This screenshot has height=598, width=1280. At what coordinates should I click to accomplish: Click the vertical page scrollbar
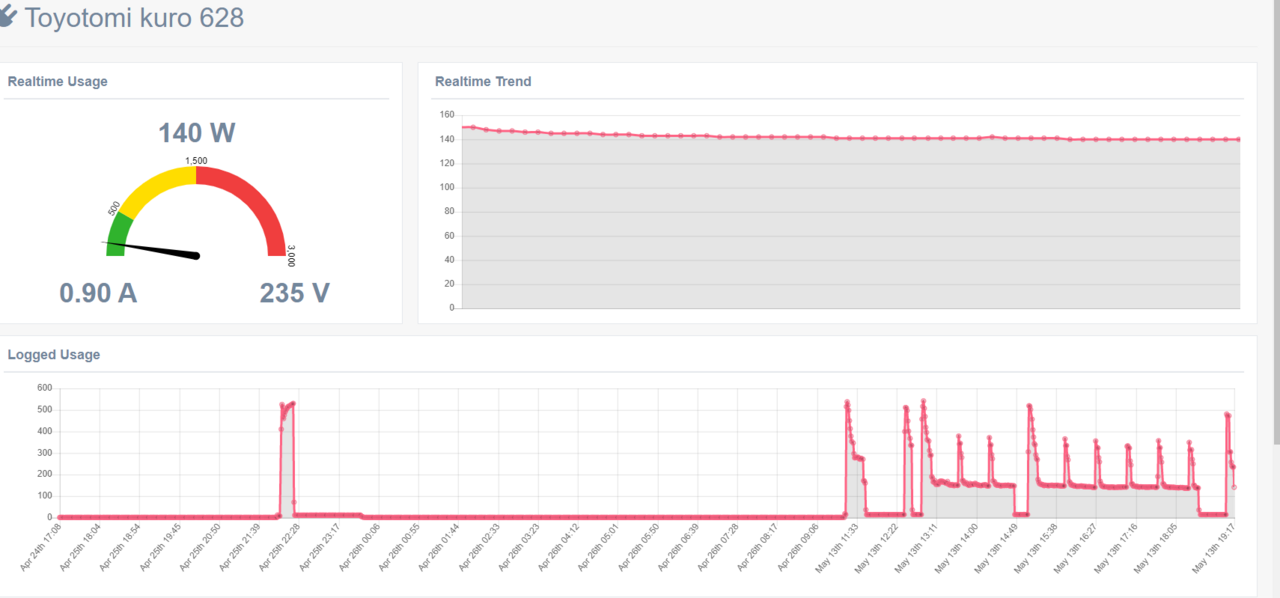point(1275,222)
